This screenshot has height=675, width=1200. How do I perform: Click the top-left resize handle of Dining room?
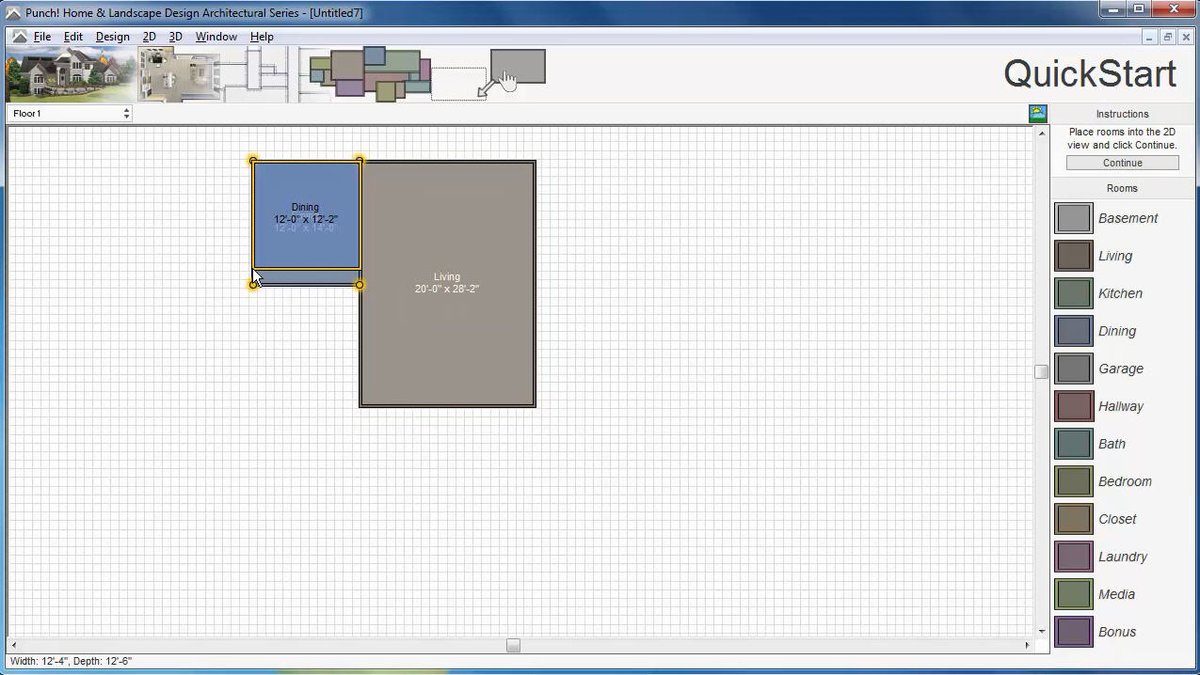253,161
